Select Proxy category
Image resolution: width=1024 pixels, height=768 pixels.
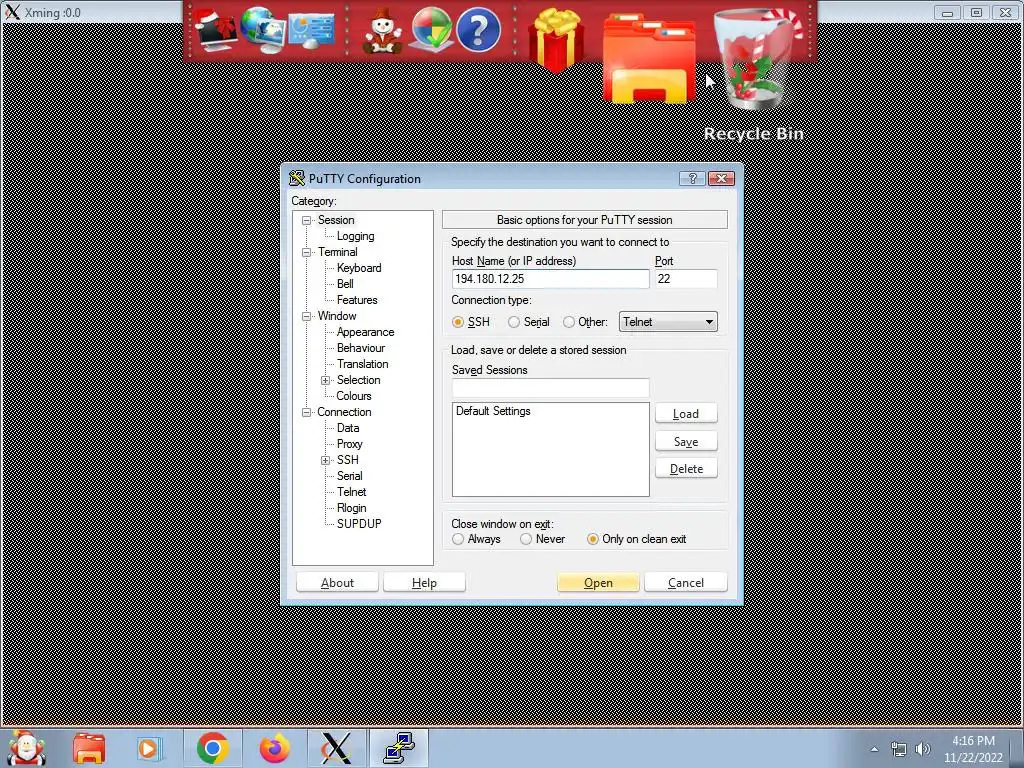point(349,444)
